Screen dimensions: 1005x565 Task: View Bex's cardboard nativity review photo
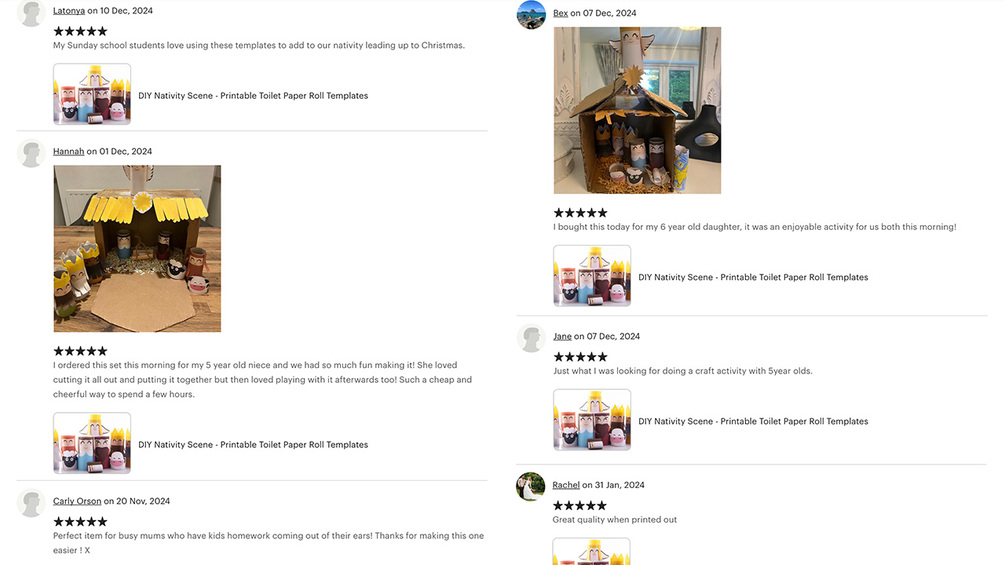tap(637, 110)
